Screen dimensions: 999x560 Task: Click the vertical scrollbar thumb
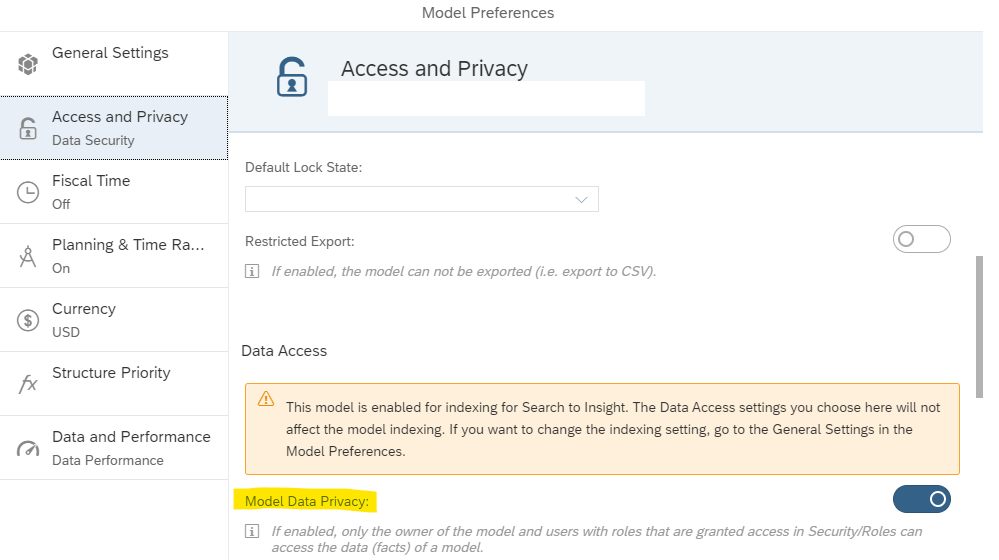[x=977, y=315]
